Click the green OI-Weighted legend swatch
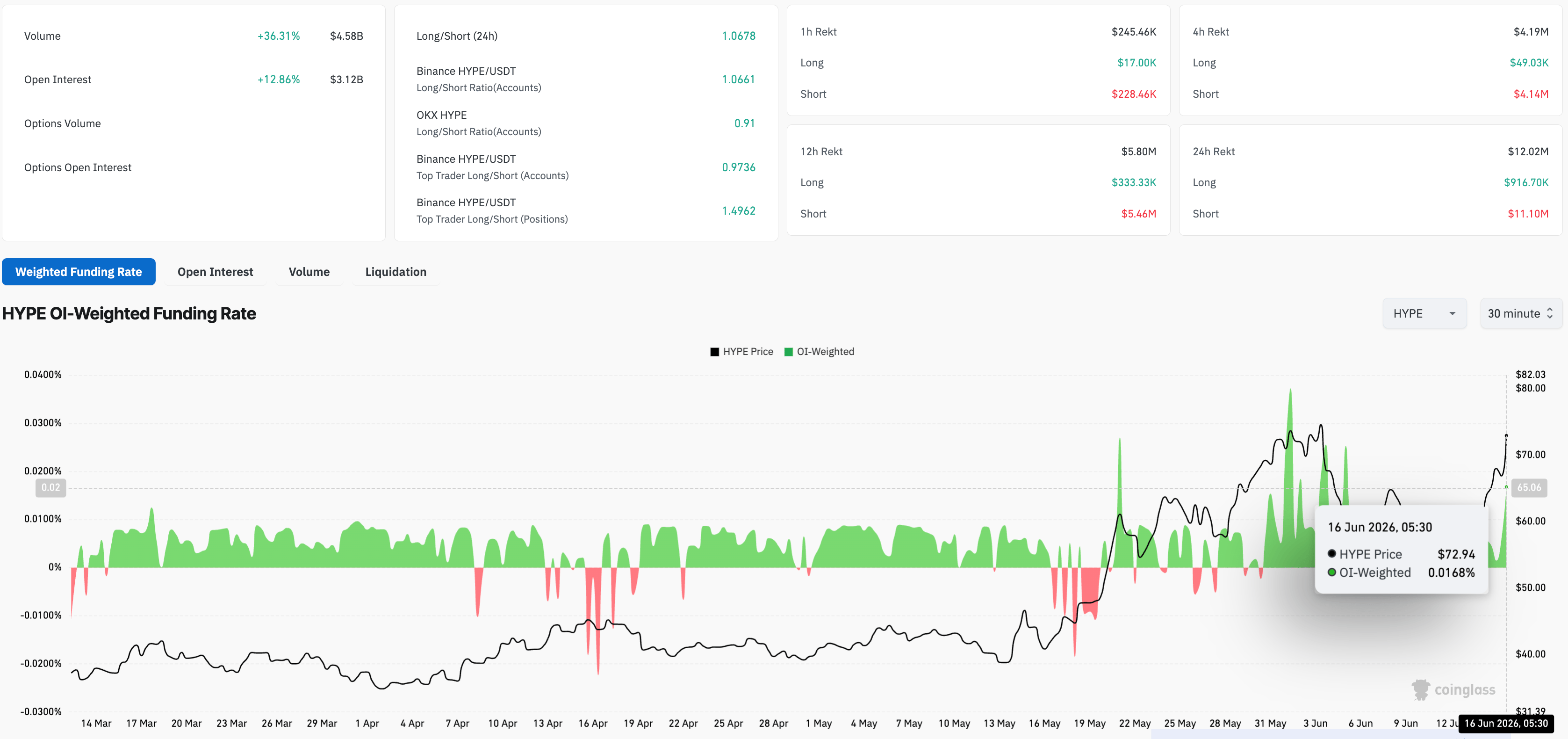1568x739 pixels. click(789, 352)
